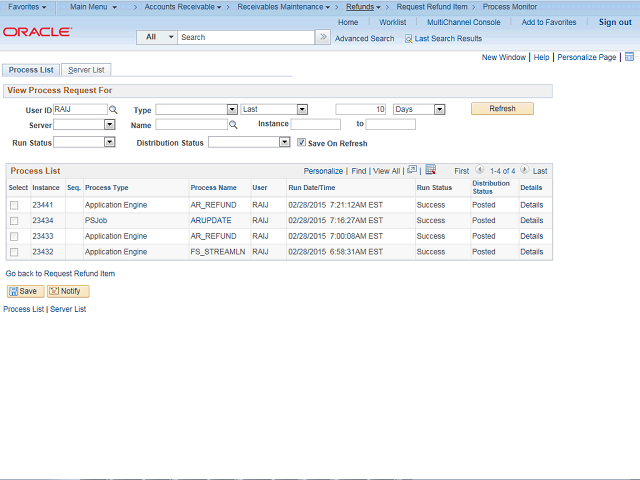Open the Process List grid popup icon
This screenshot has height=480, width=640.
tap(411, 170)
